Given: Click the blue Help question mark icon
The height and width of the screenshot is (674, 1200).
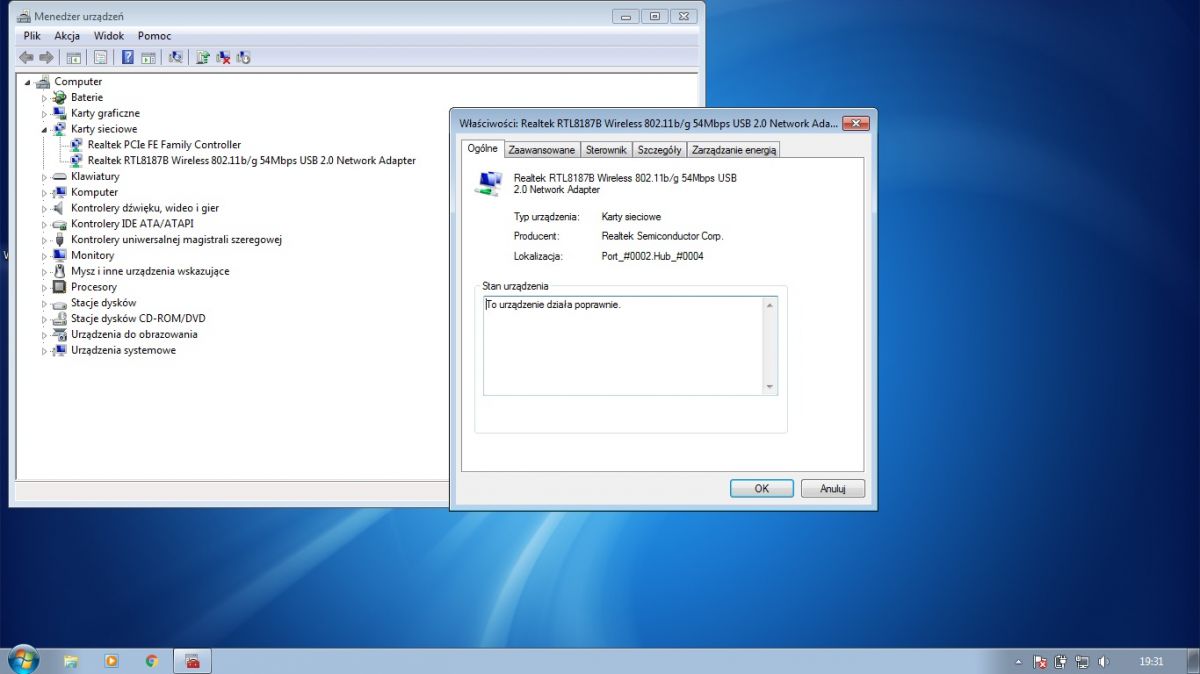Looking at the screenshot, I should pos(128,57).
